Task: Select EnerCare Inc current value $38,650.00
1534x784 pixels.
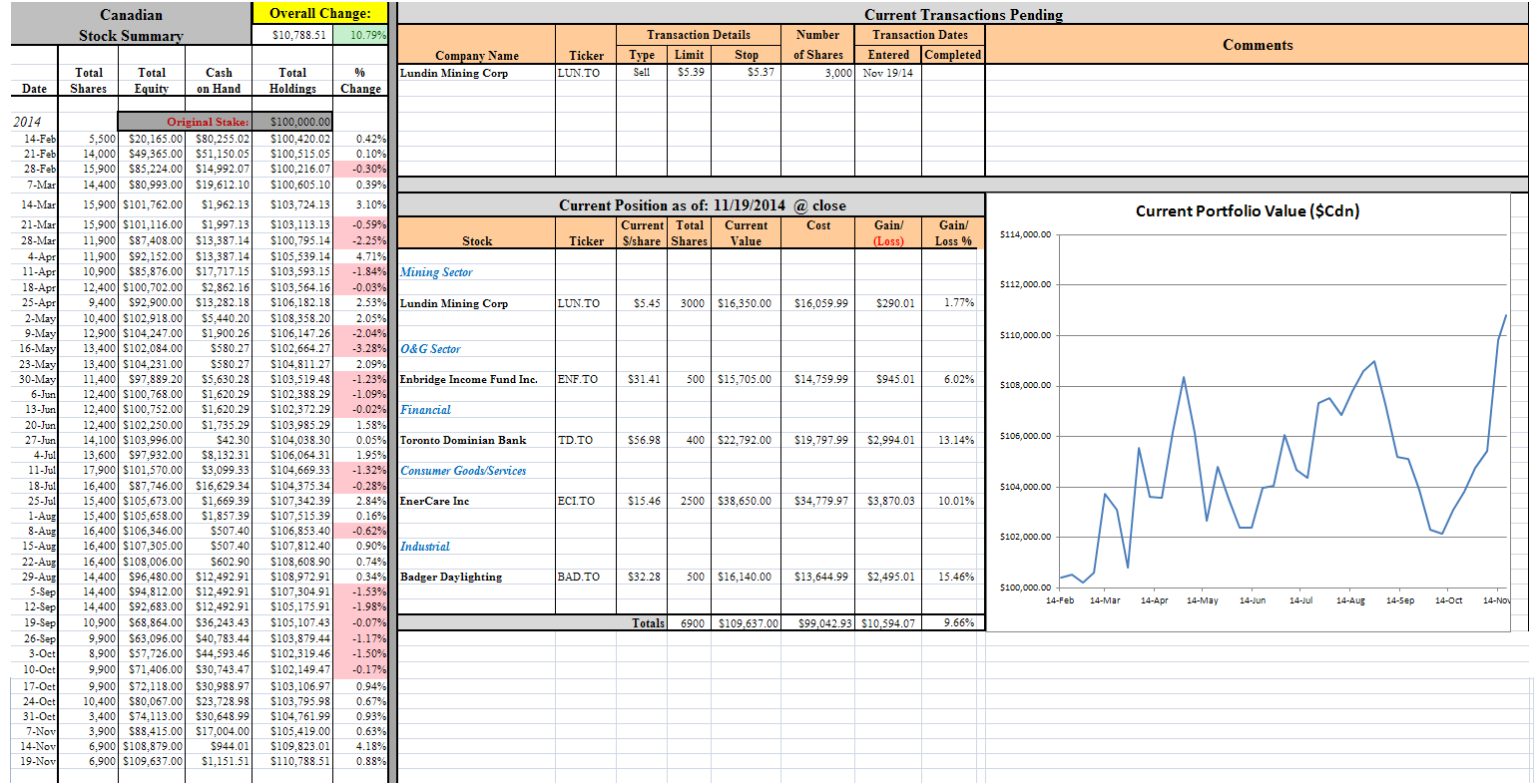Action: pos(745,501)
